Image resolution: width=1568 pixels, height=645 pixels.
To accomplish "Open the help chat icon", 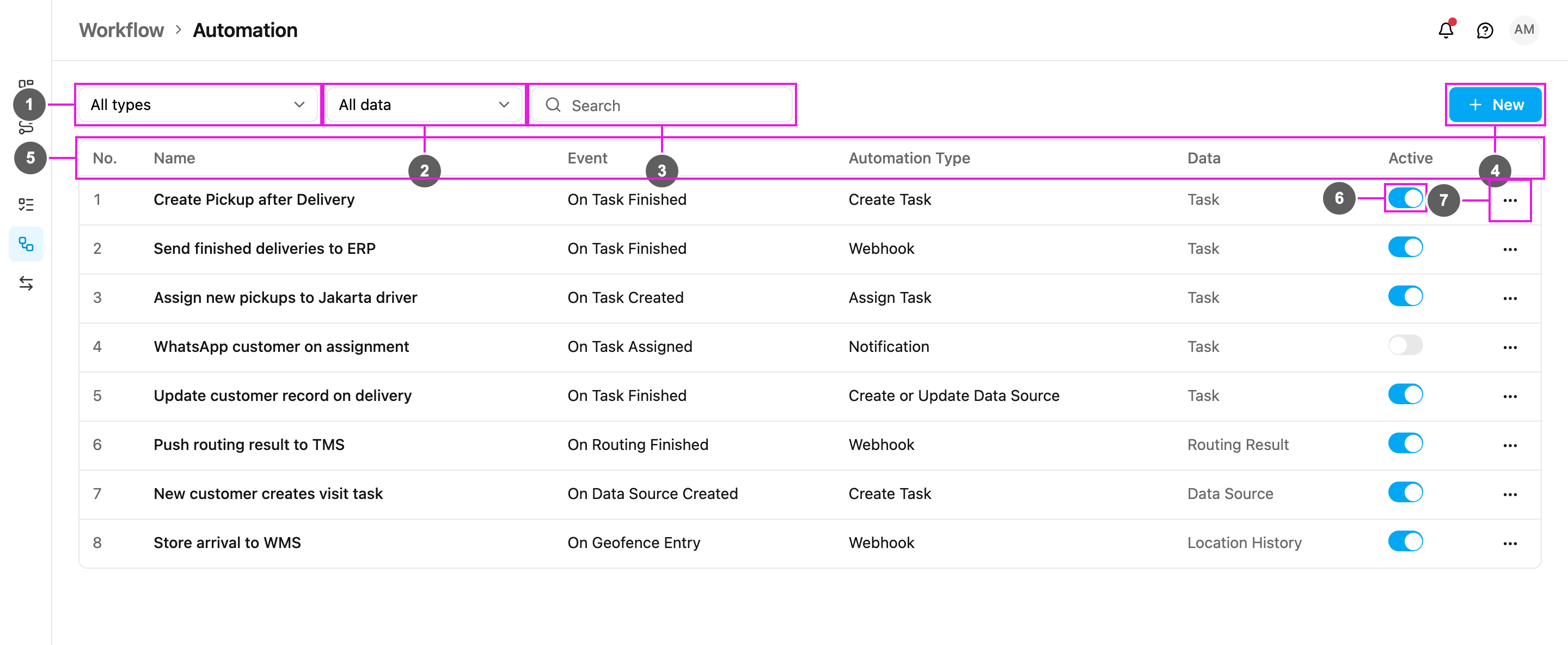I will 1485,31.
